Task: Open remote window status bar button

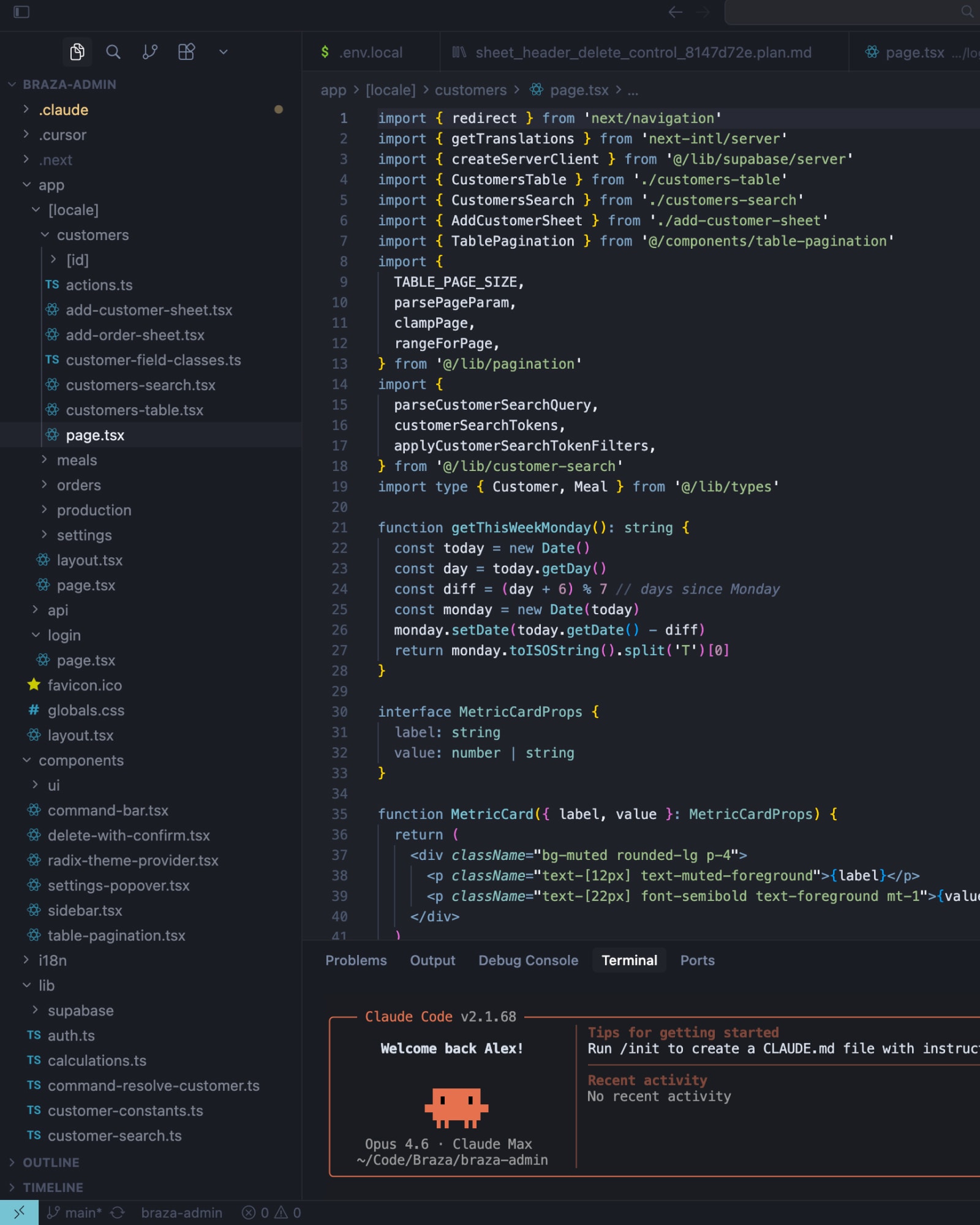Action: pos(19,1213)
